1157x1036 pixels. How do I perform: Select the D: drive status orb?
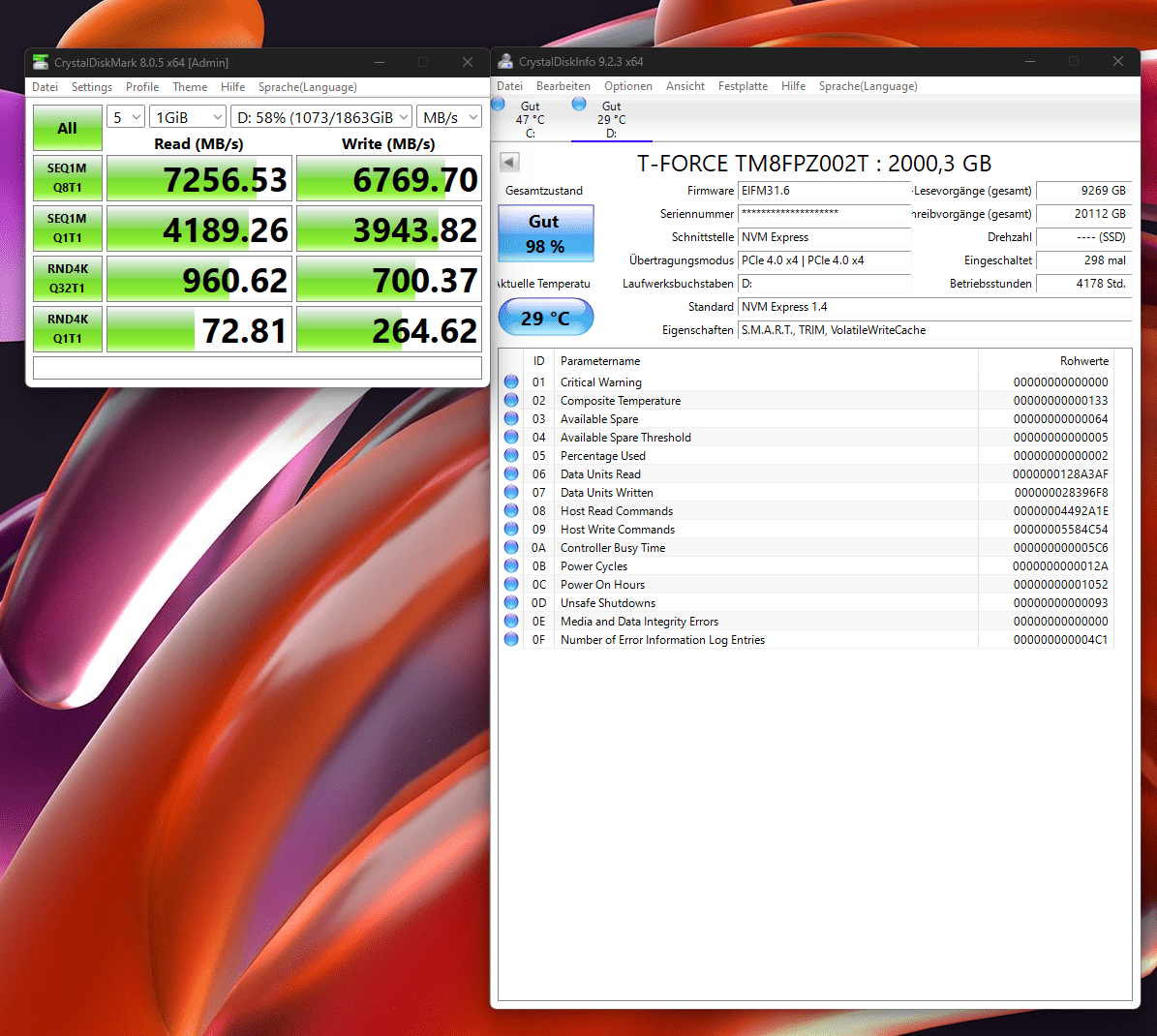point(579,104)
